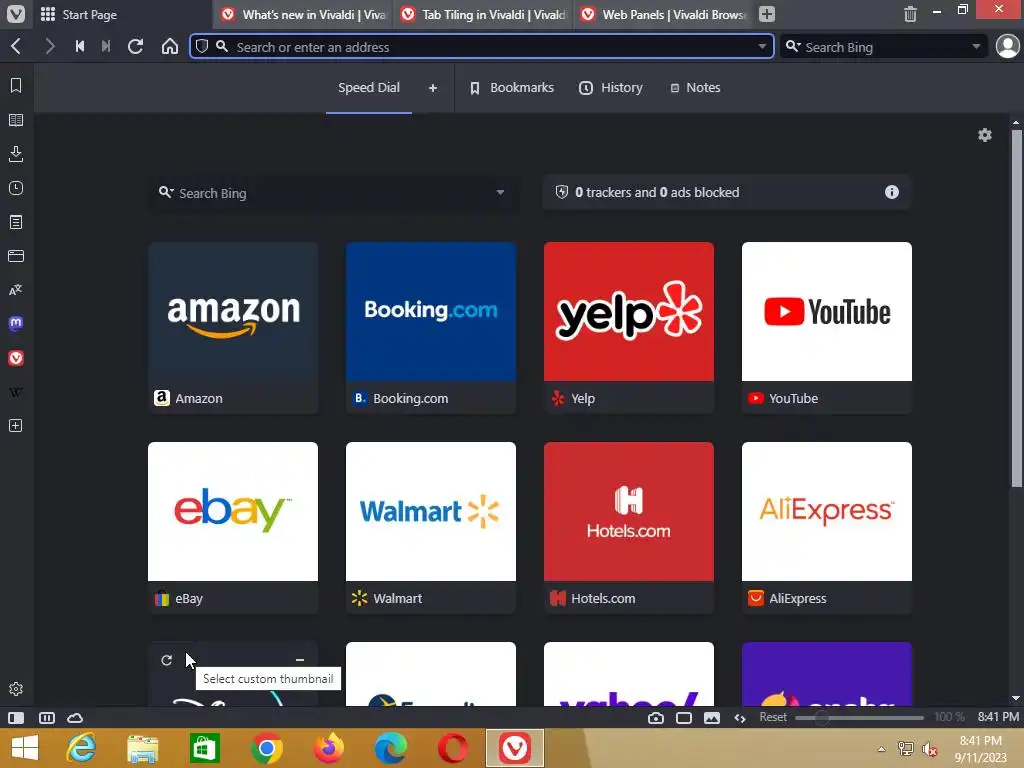Open the Translate panel
The height and width of the screenshot is (768, 1024).
point(16,290)
